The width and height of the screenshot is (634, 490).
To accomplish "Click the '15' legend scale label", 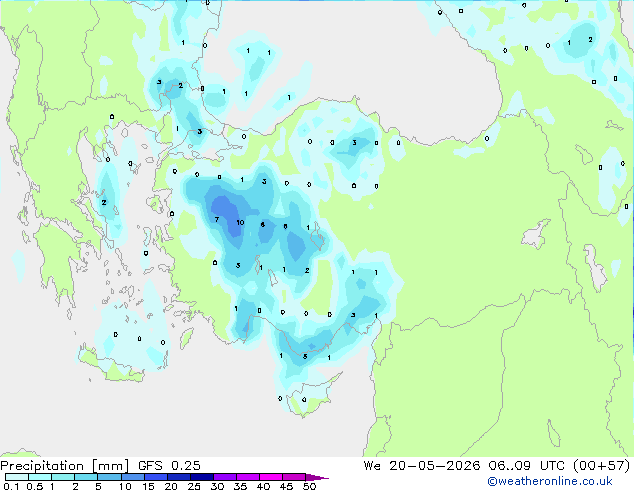I will (148, 486).
